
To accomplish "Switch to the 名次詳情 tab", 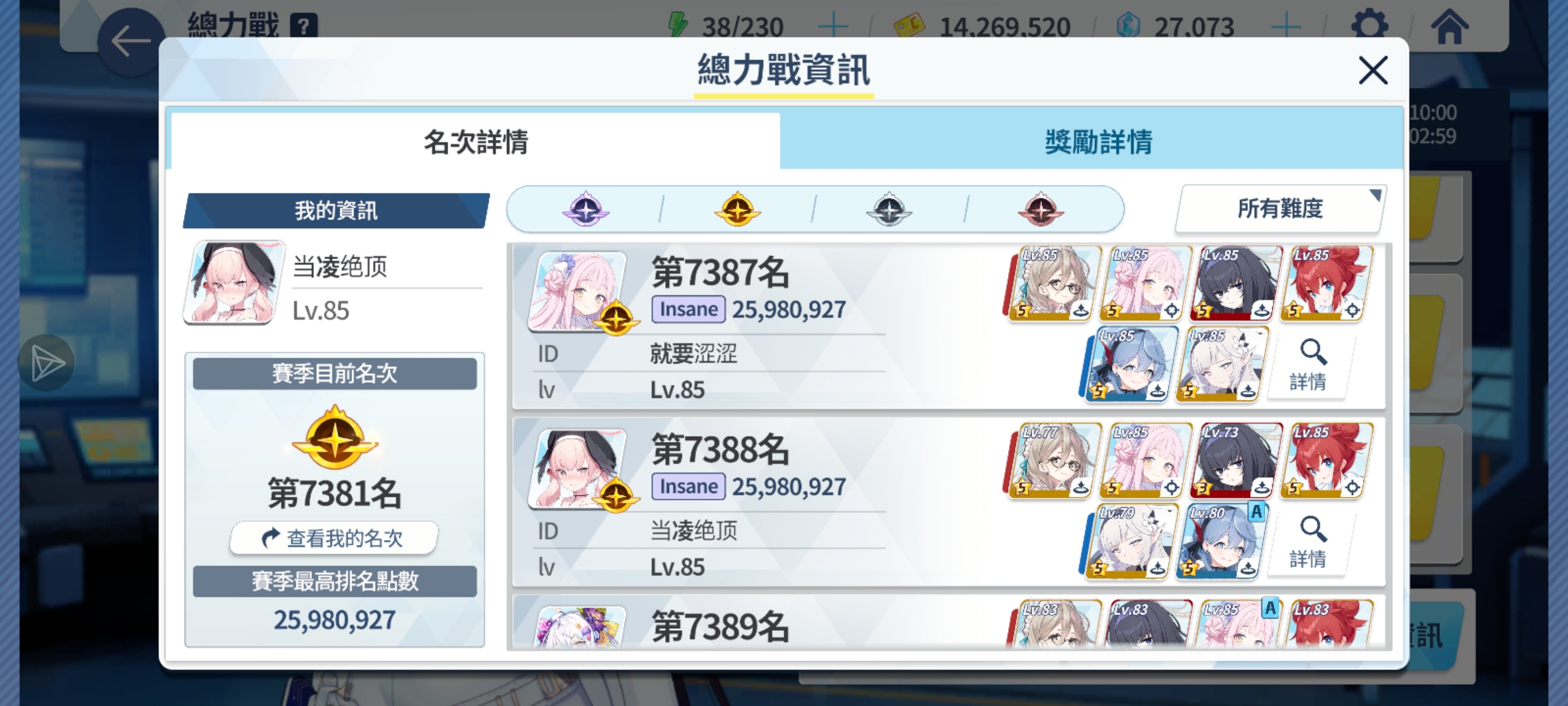I will pos(476,141).
